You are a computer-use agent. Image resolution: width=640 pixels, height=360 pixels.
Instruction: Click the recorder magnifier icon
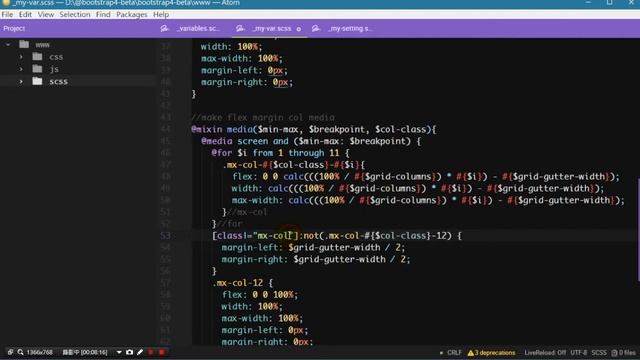[x=20, y=352]
